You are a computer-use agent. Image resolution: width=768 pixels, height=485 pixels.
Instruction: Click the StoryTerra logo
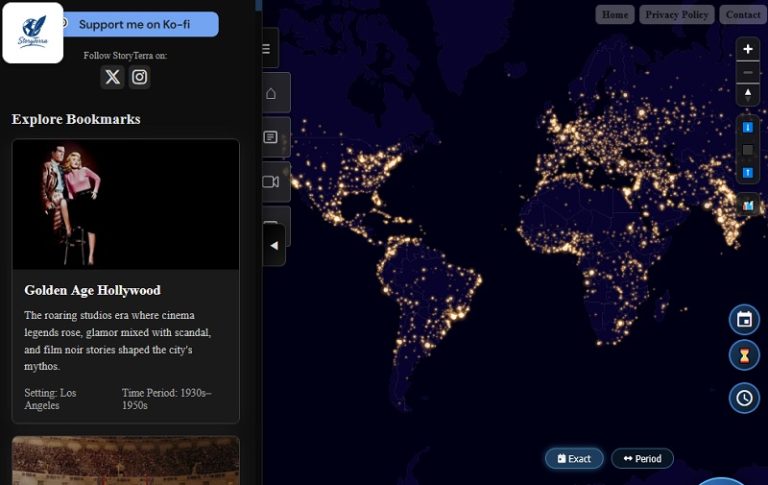tap(33, 33)
